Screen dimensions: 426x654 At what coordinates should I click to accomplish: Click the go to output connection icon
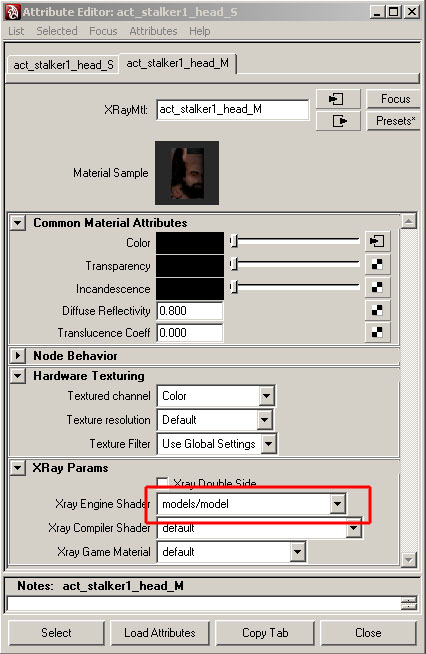(338, 121)
